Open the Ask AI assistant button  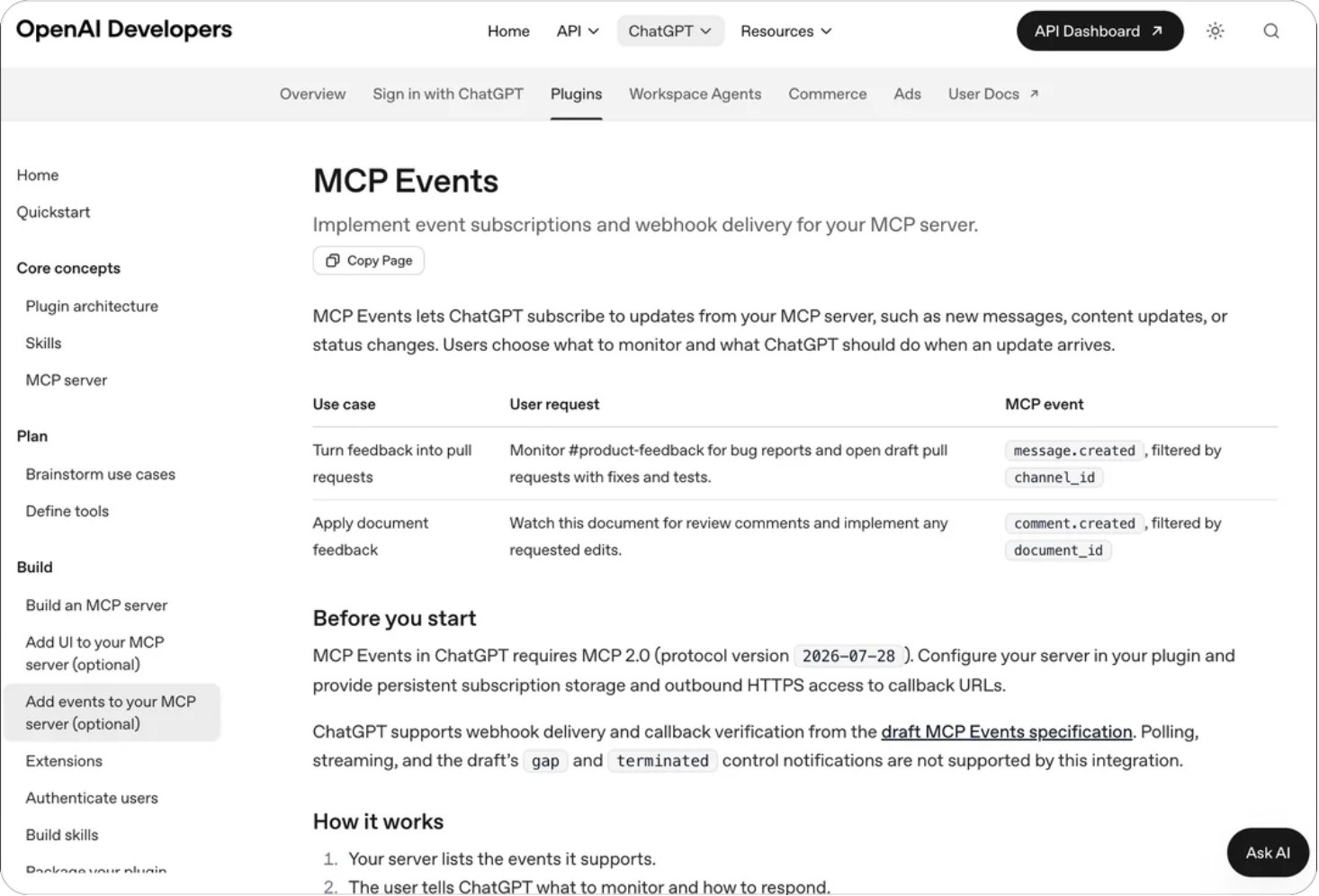point(1268,852)
